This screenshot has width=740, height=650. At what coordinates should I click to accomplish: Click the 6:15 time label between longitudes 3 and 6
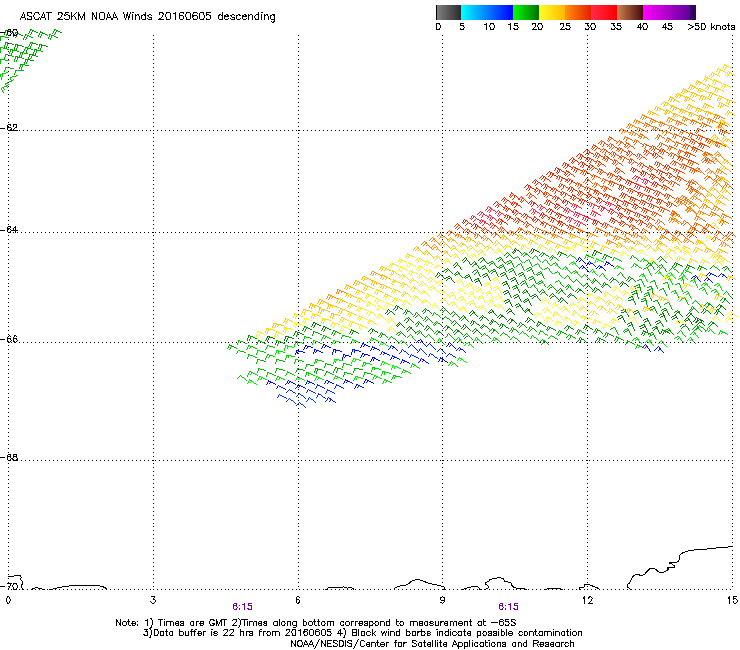(x=243, y=607)
